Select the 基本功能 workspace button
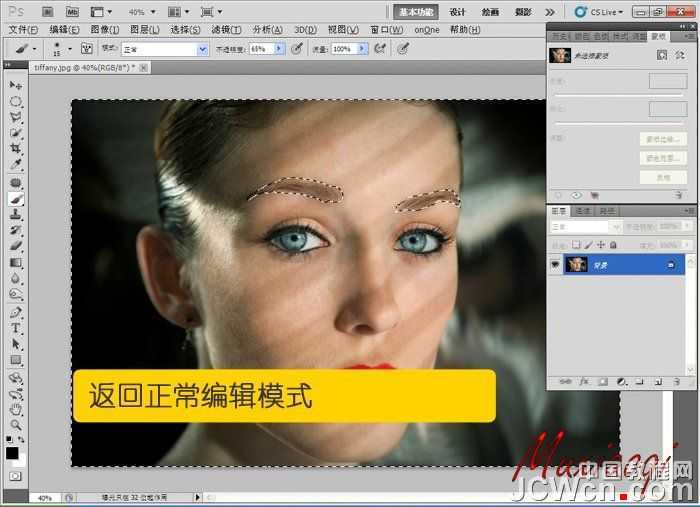 (416, 12)
